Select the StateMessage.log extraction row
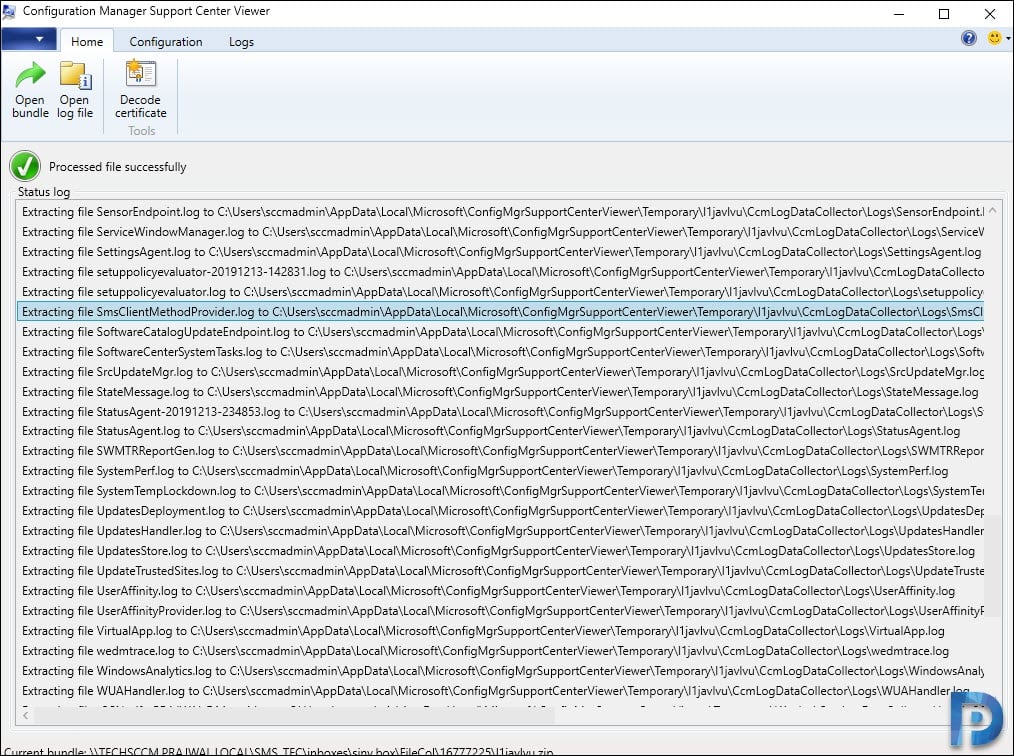Screen dimensions: 1014x756 (501, 392)
